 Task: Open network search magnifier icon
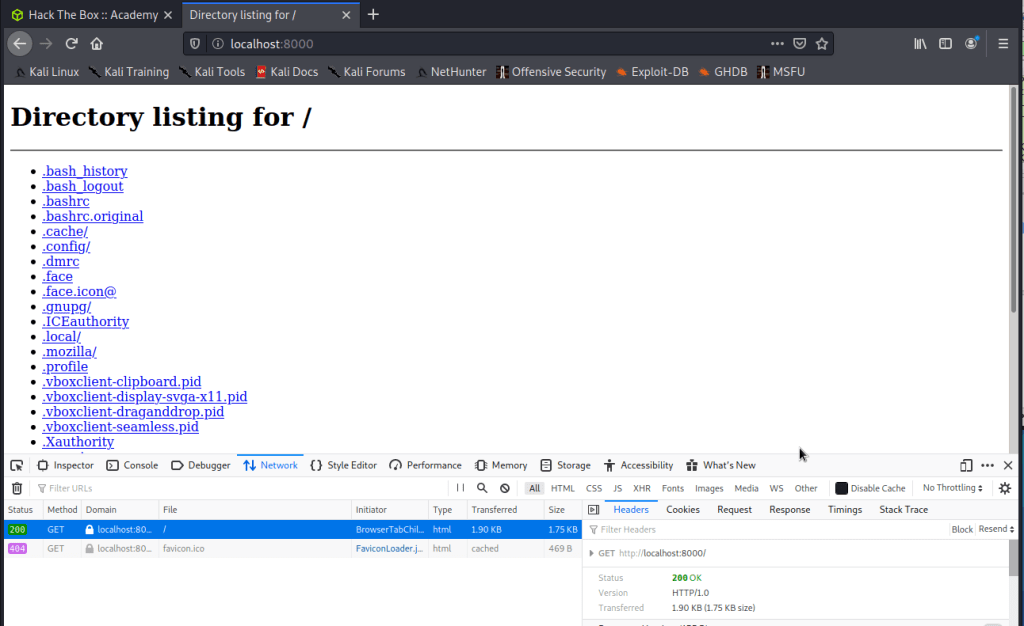482,488
